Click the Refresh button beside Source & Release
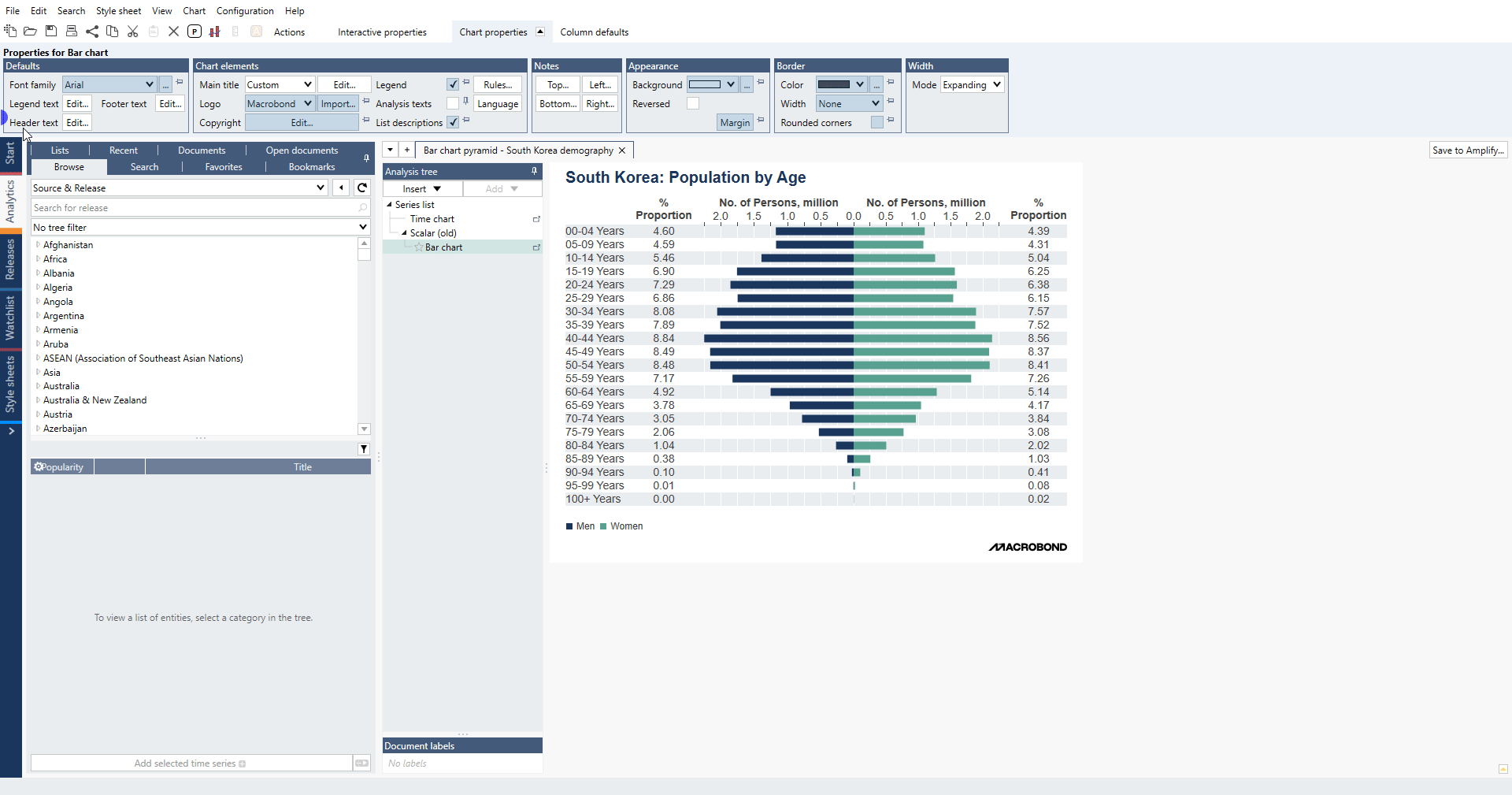Image resolution: width=1512 pixels, height=795 pixels. tap(362, 188)
